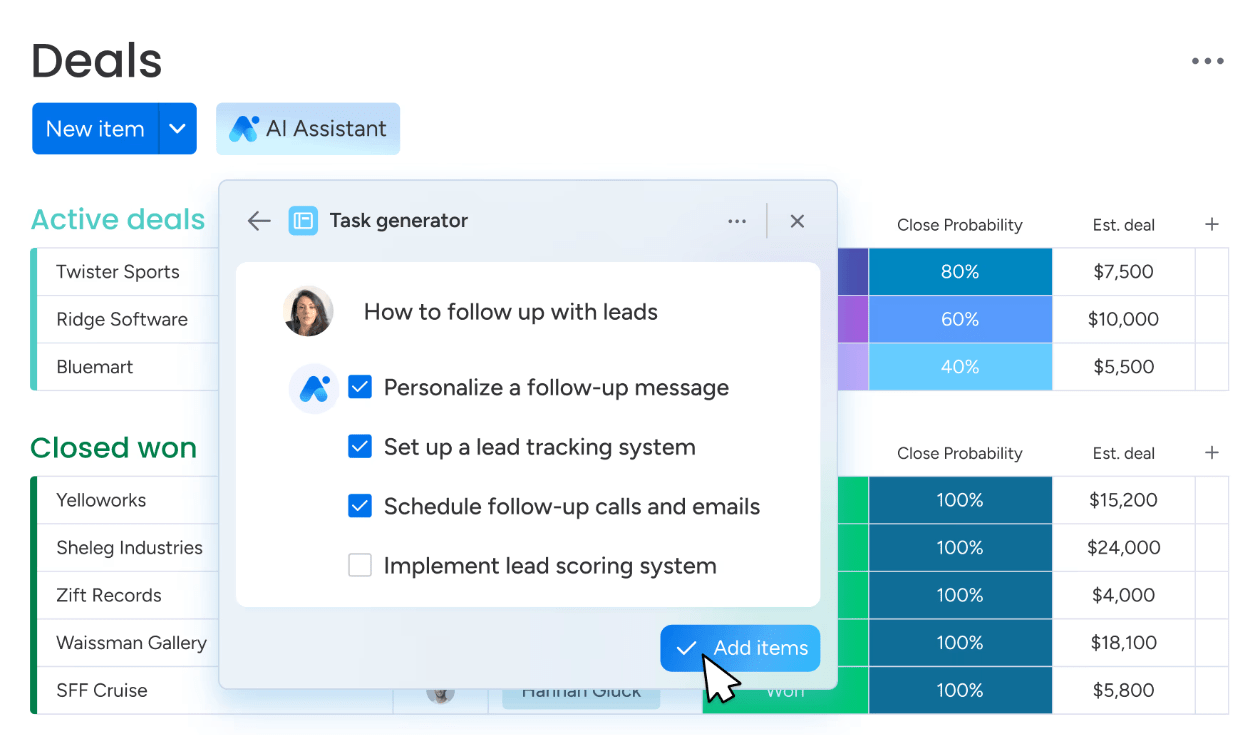
Task: Open Task generator more options menu
Action: pyautogui.click(x=737, y=221)
